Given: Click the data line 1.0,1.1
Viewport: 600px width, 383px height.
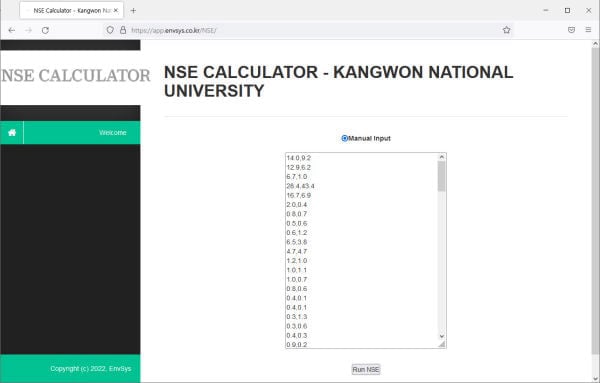Looking at the screenshot, I should [297, 270].
